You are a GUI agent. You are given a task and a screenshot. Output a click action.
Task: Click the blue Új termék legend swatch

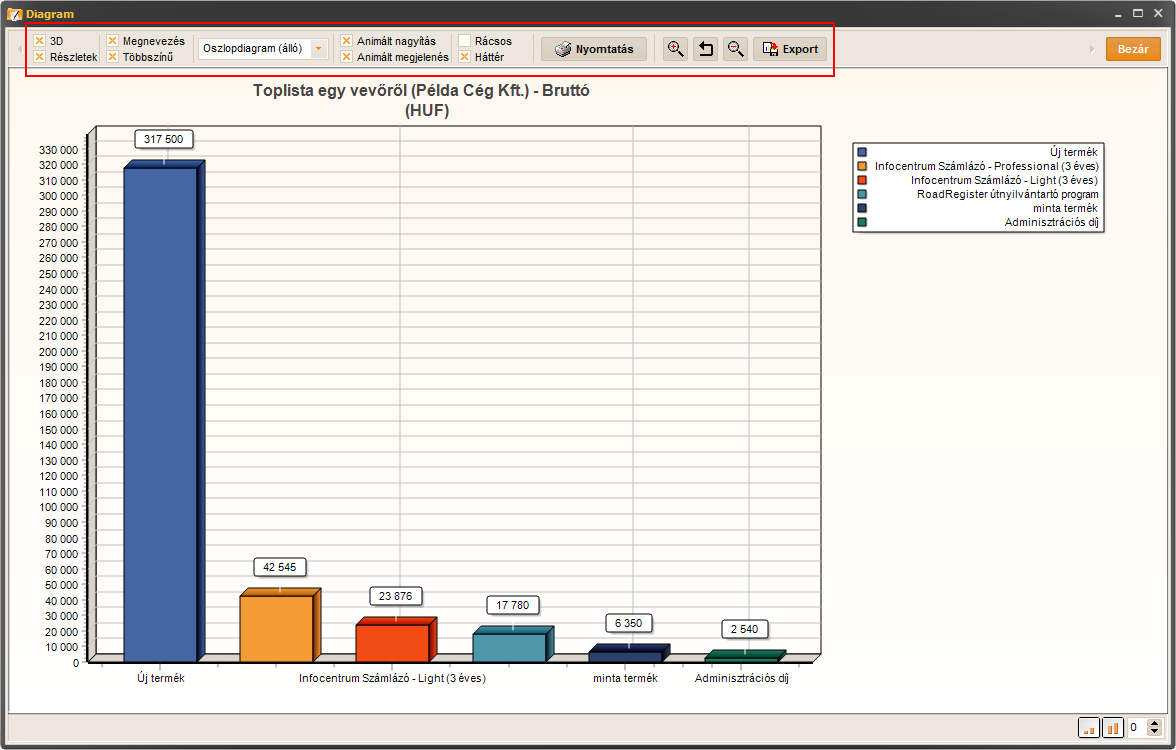point(862,152)
